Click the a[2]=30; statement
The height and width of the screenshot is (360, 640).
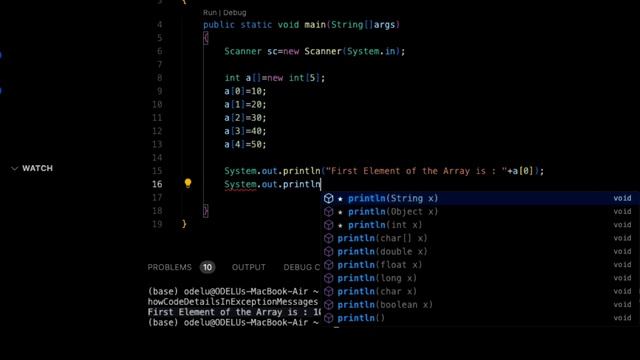coord(245,118)
